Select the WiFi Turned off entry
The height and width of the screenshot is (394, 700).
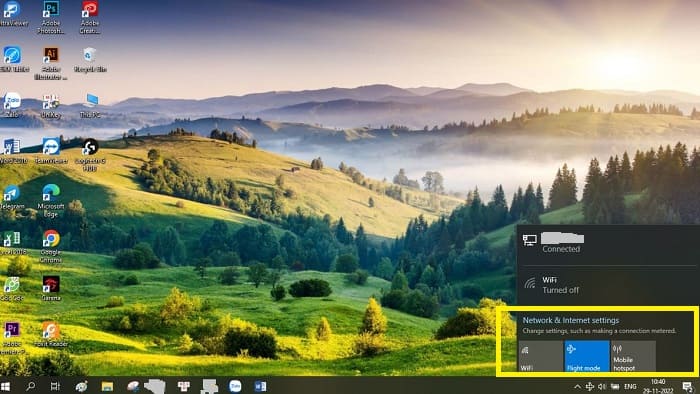click(608, 285)
